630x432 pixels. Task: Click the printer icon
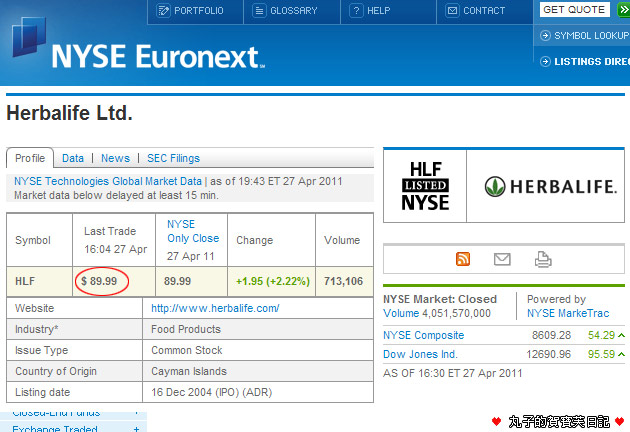(543, 259)
